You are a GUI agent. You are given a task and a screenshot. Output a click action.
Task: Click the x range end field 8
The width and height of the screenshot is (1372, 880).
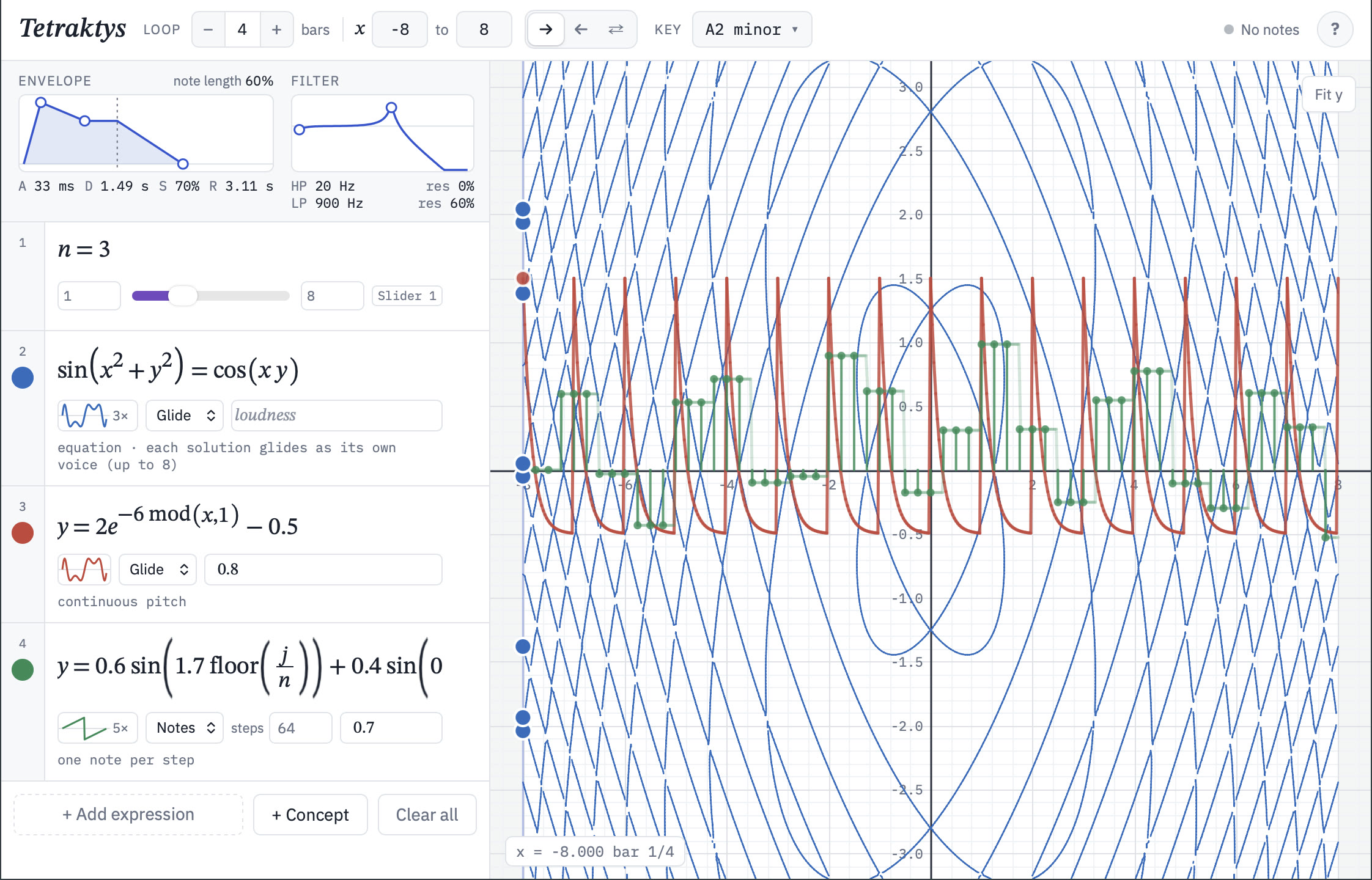[x=484, y=29]
